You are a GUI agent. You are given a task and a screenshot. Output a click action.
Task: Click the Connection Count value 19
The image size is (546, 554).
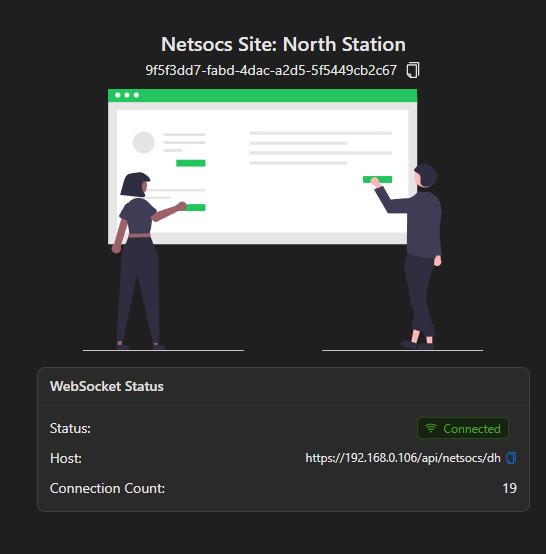[x=509, y=488]
